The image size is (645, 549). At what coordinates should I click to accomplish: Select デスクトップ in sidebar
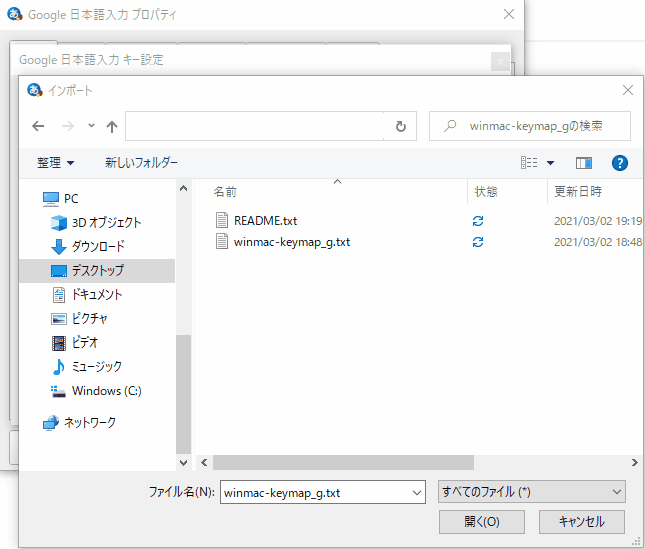(x=97, y=271)
